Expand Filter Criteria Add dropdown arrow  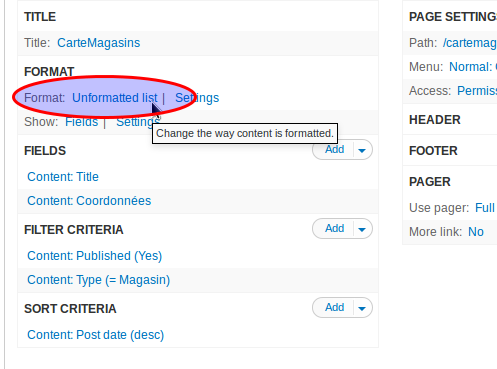(x=362, y=229)
